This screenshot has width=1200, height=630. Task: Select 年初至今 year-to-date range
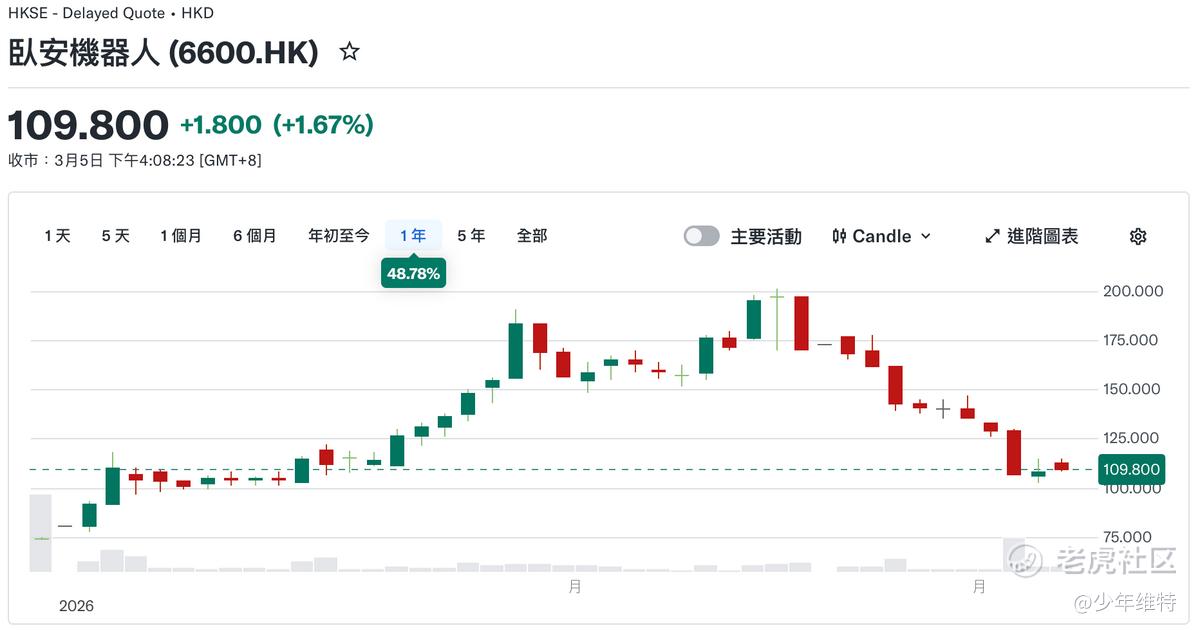point(338,236)
